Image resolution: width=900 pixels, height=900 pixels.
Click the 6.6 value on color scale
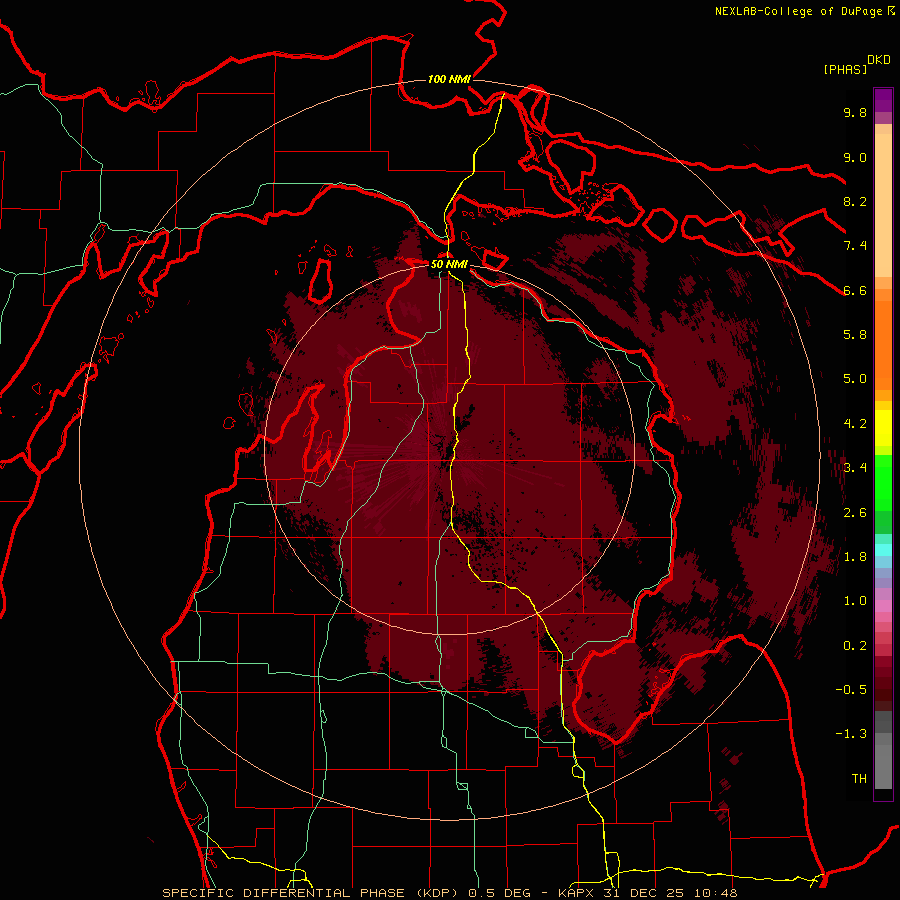coord(855,290)
